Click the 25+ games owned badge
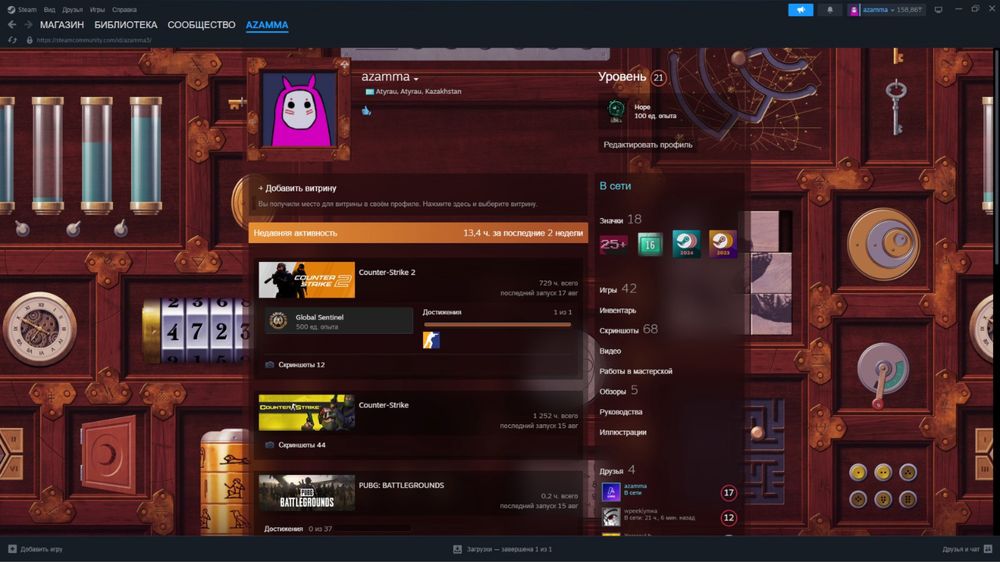1000x562 pixels. point(614,244)
